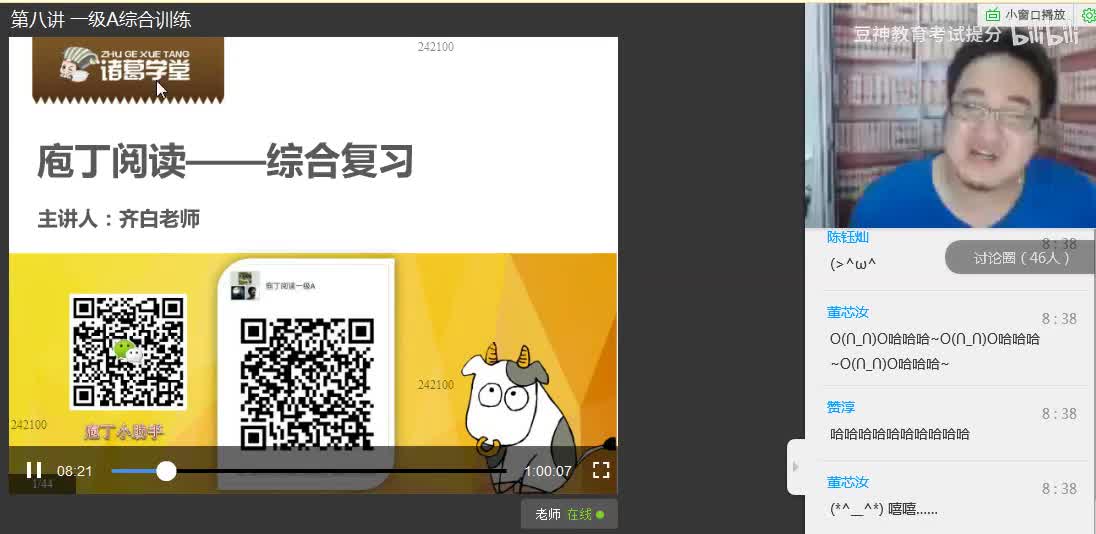The image size is (1096, 534).
Task: Select username 陈钰灿 in chat
Action: pos(848,237)
